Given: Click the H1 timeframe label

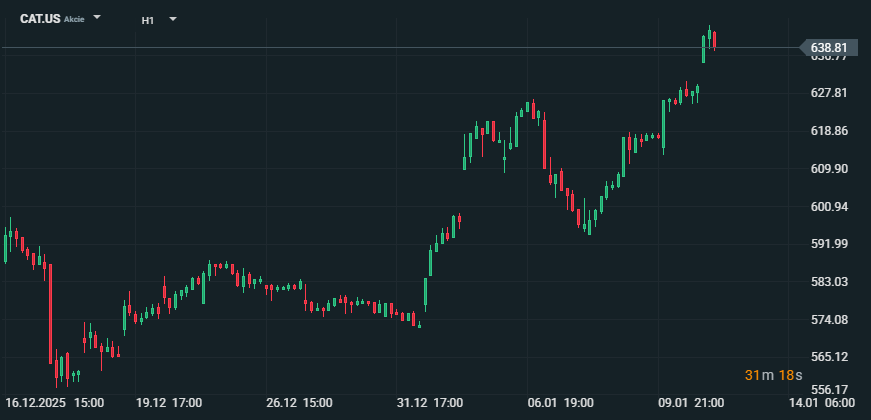Looking at the screenshot, I should tap(148, 19).
